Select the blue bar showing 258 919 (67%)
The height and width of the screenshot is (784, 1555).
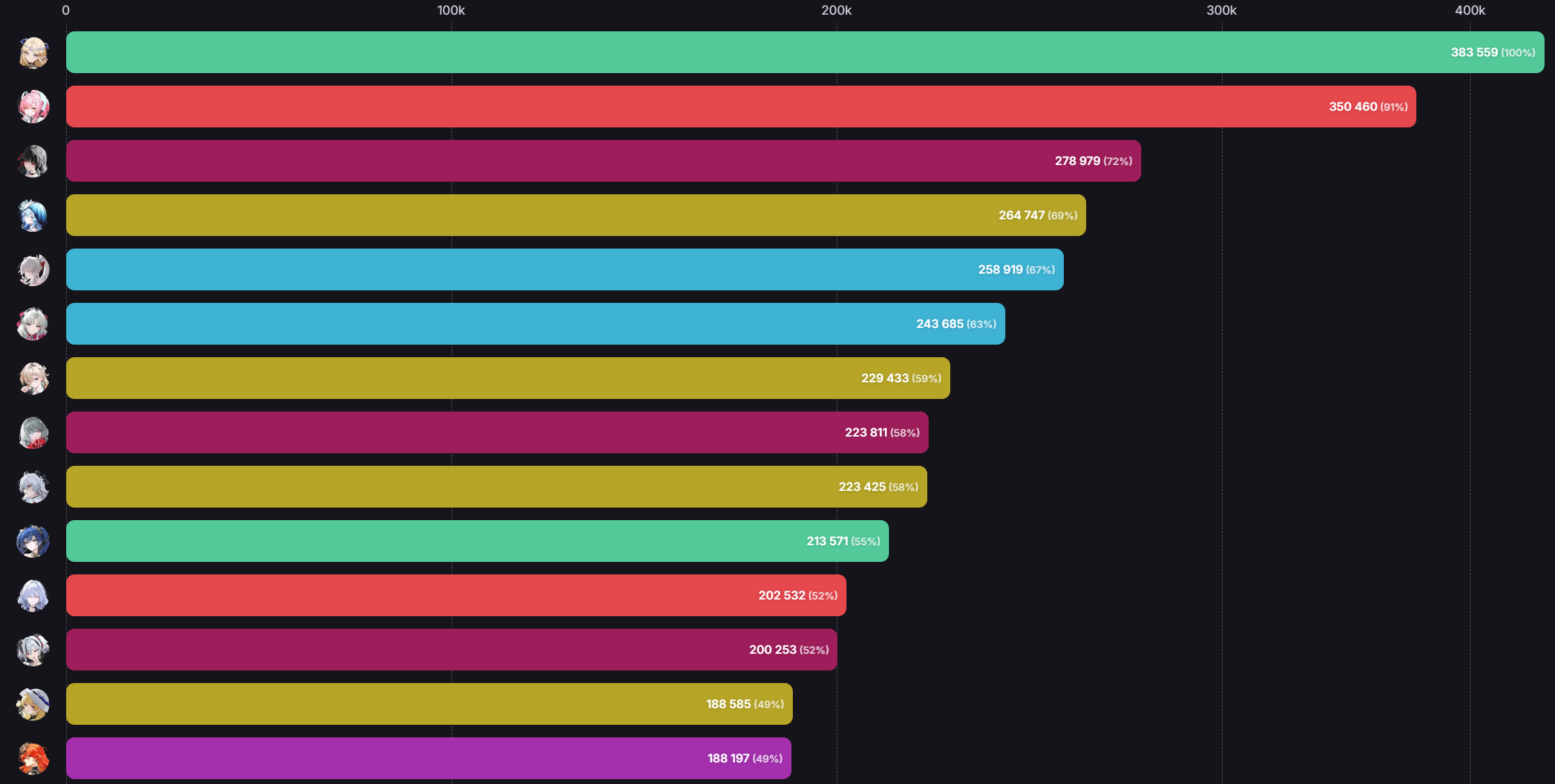point(565,269)
